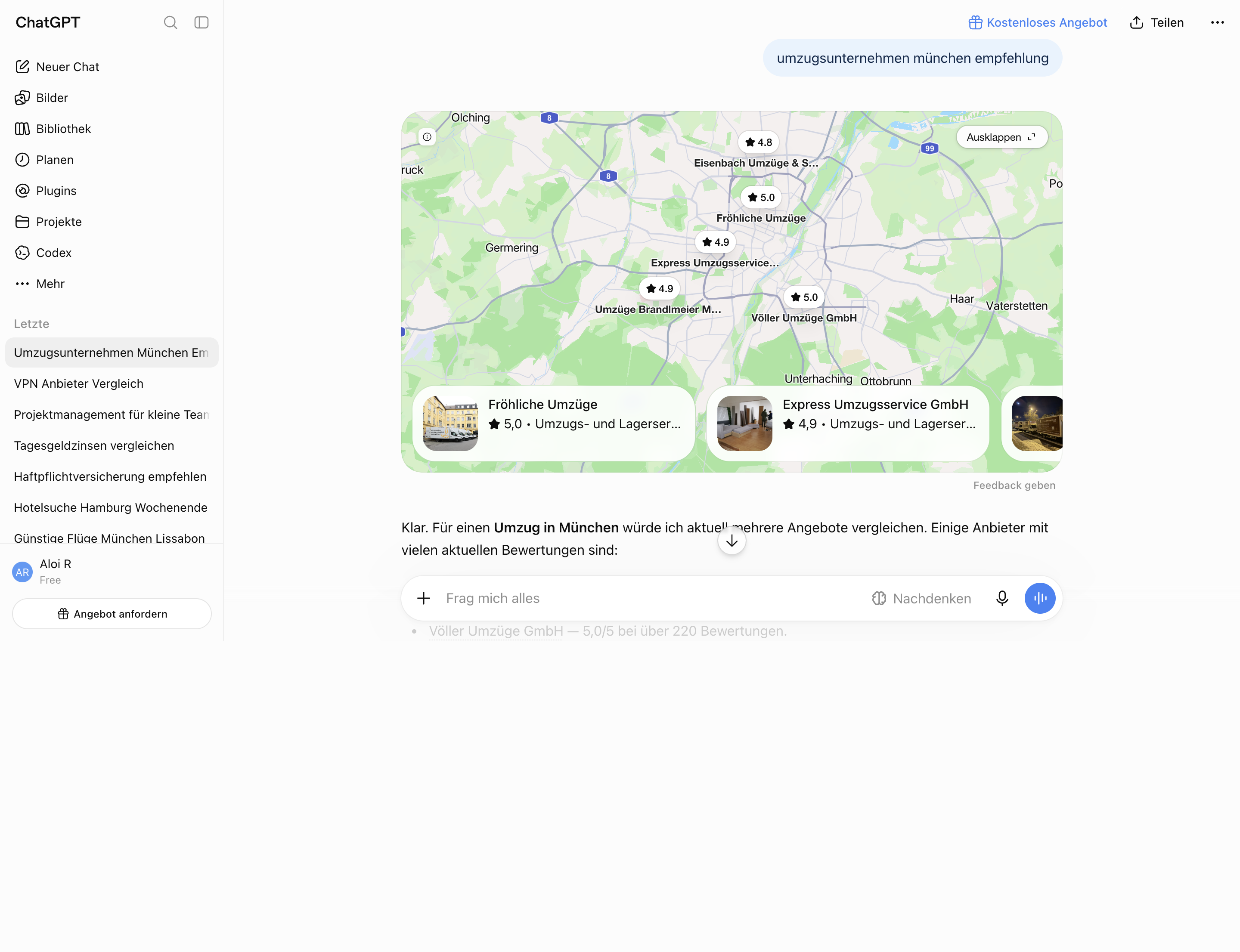Open Express Umzugsservice GmbH card thumbnail
The height and width of the screenshot is (952, 1240).
point(744,423)
